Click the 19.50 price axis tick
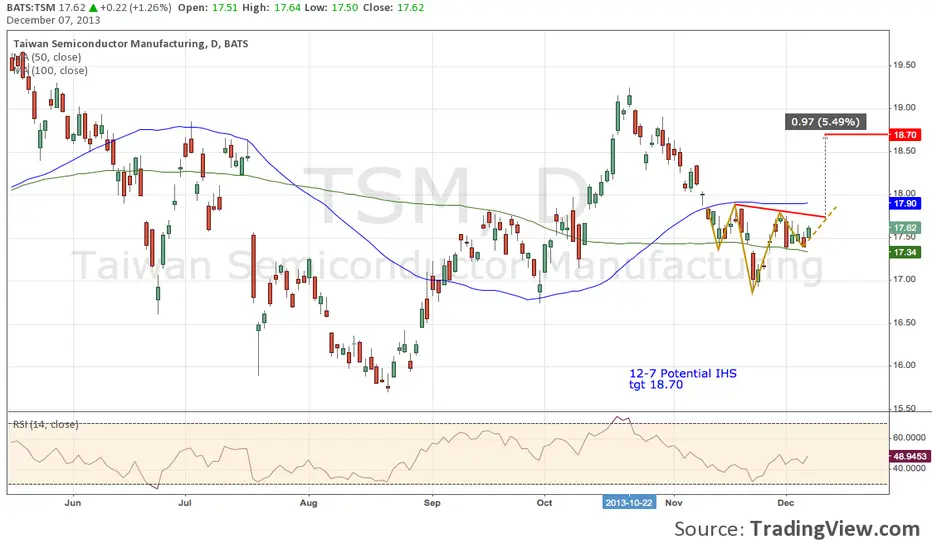 click(x=904, y=65)
